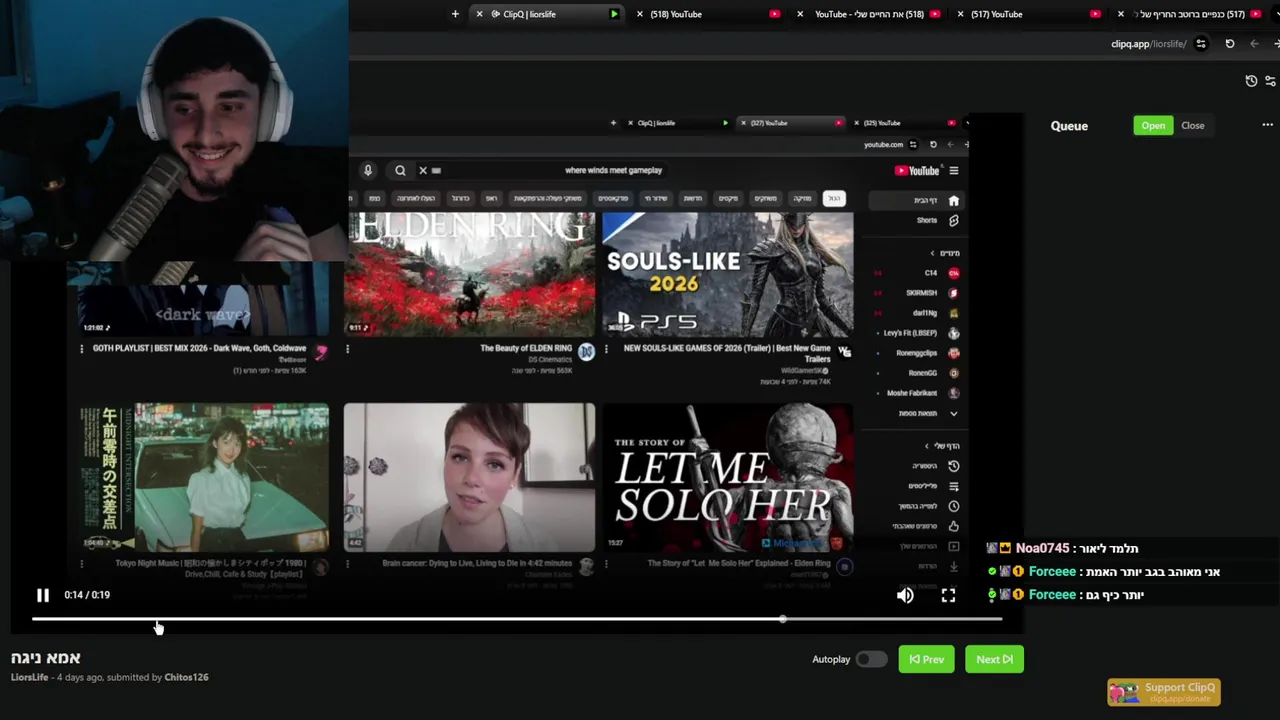Open the YouTube history sidebar icon

(953, 466)
